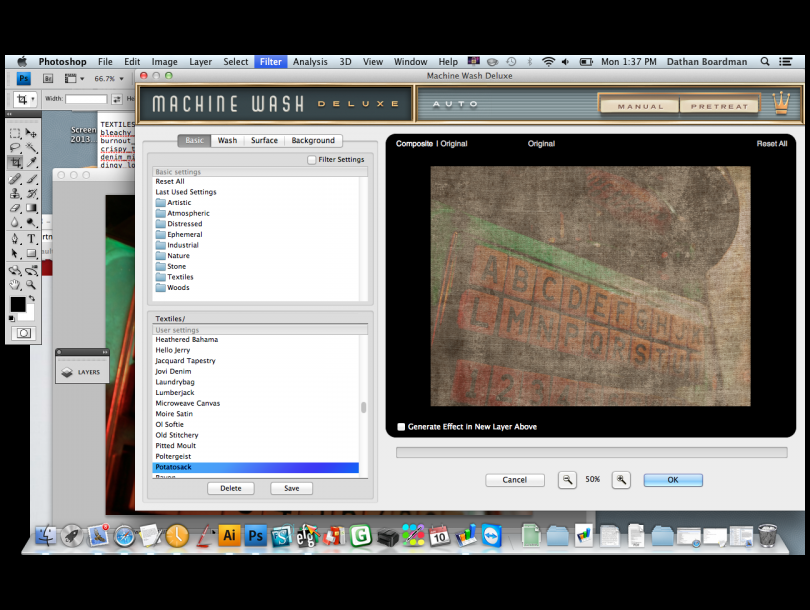Select the Move tool
The image size is (810, 610).
(x=31, y=134)
